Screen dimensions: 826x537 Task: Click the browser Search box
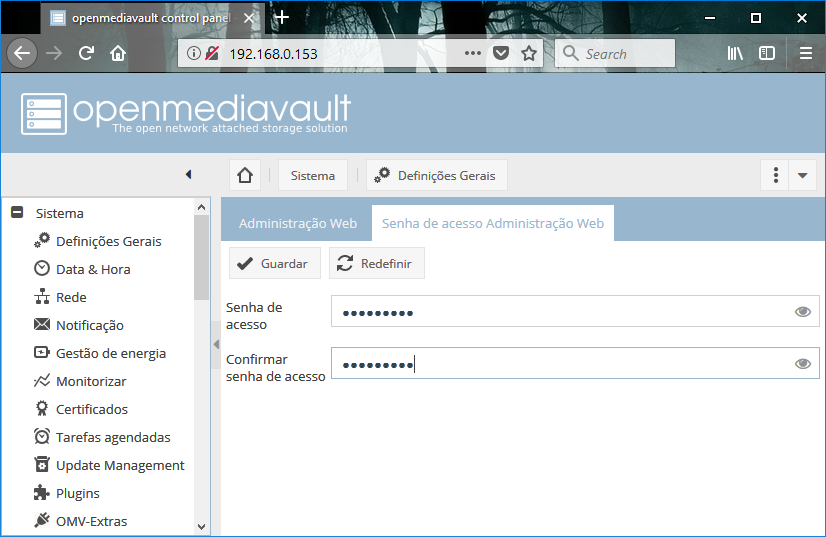pyautogui.click(x=615, y=53)
